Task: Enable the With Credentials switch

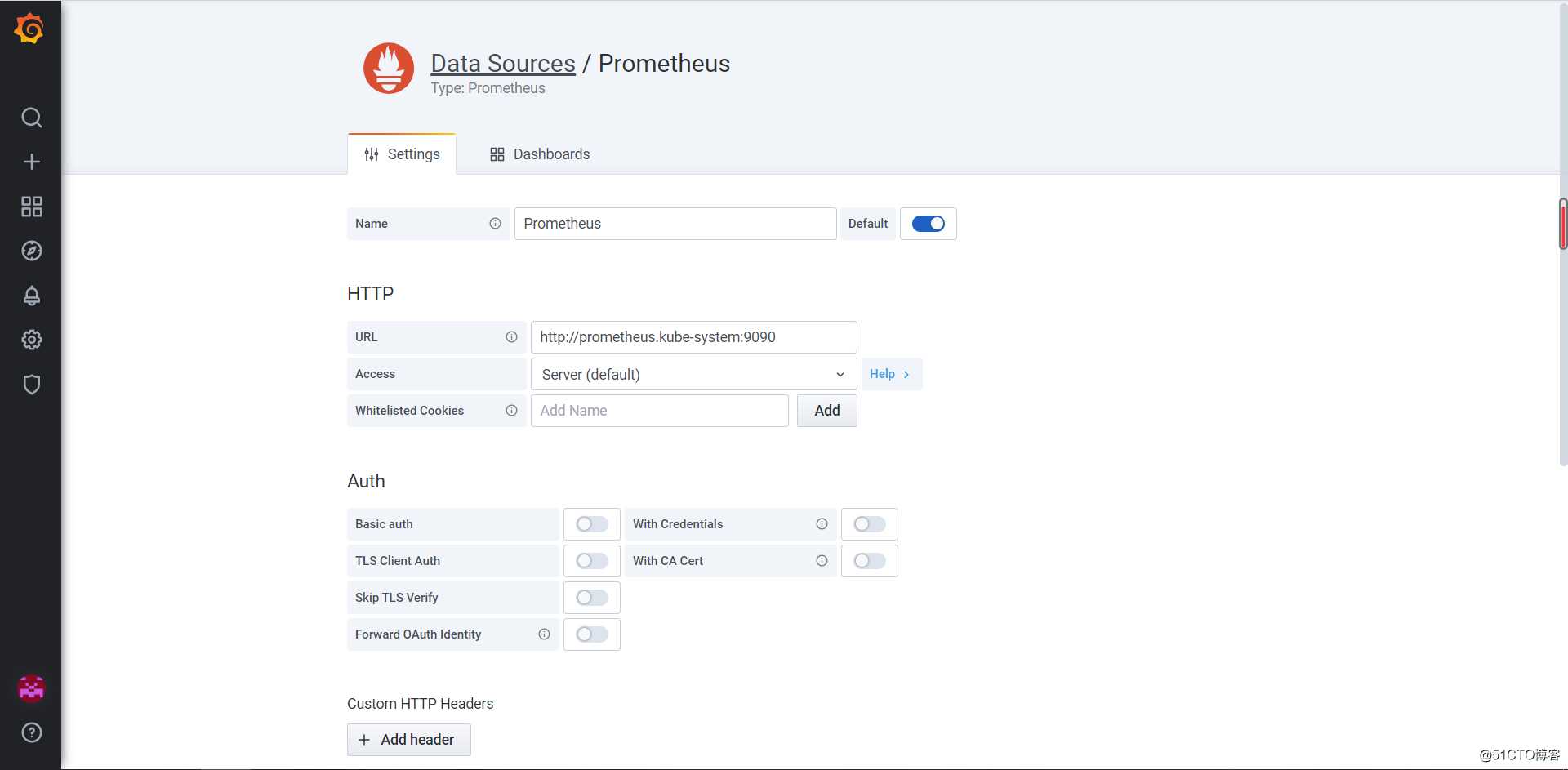Action: [x=870, y=524]
